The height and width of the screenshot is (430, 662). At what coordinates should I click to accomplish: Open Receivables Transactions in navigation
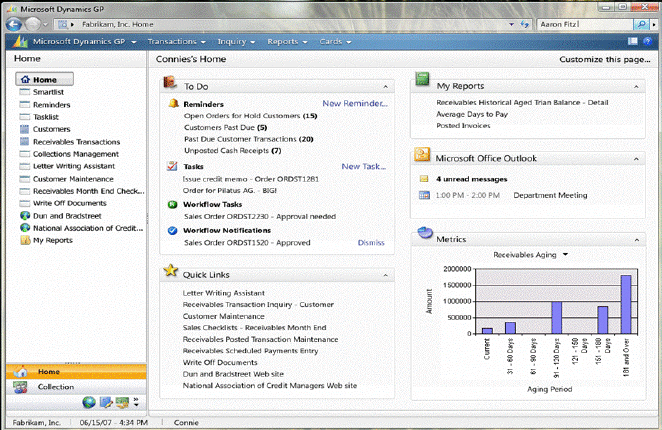tap(76, 142)
